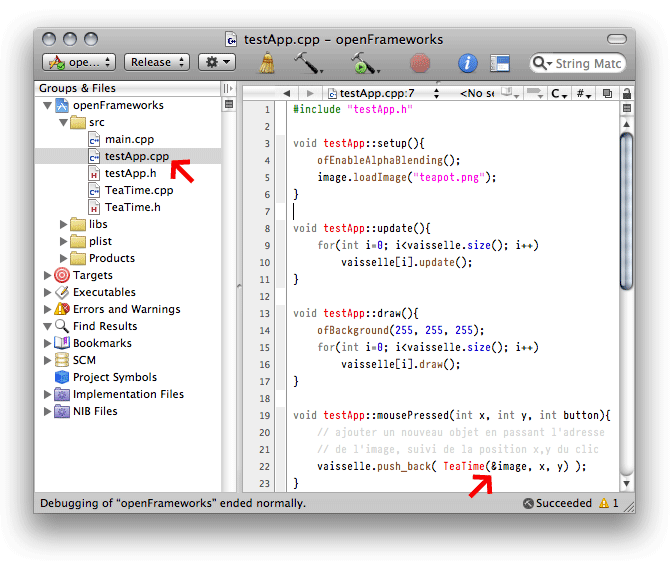Select main.cpp in the src folder
Image resolution: width=670 pixels, height=570 pixels.
point(129,139)
